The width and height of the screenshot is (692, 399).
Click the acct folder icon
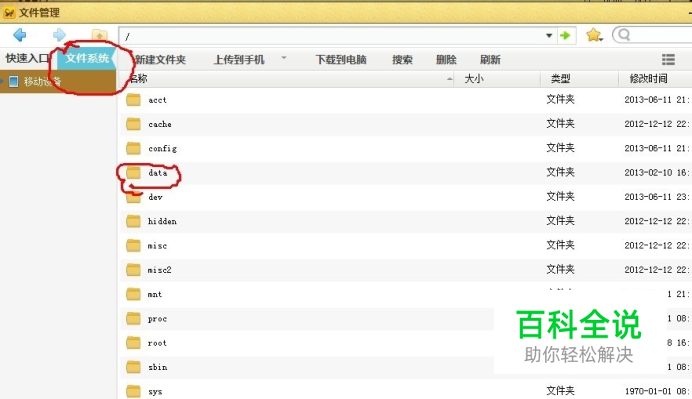pyautogui.click(x=133, y=100)
